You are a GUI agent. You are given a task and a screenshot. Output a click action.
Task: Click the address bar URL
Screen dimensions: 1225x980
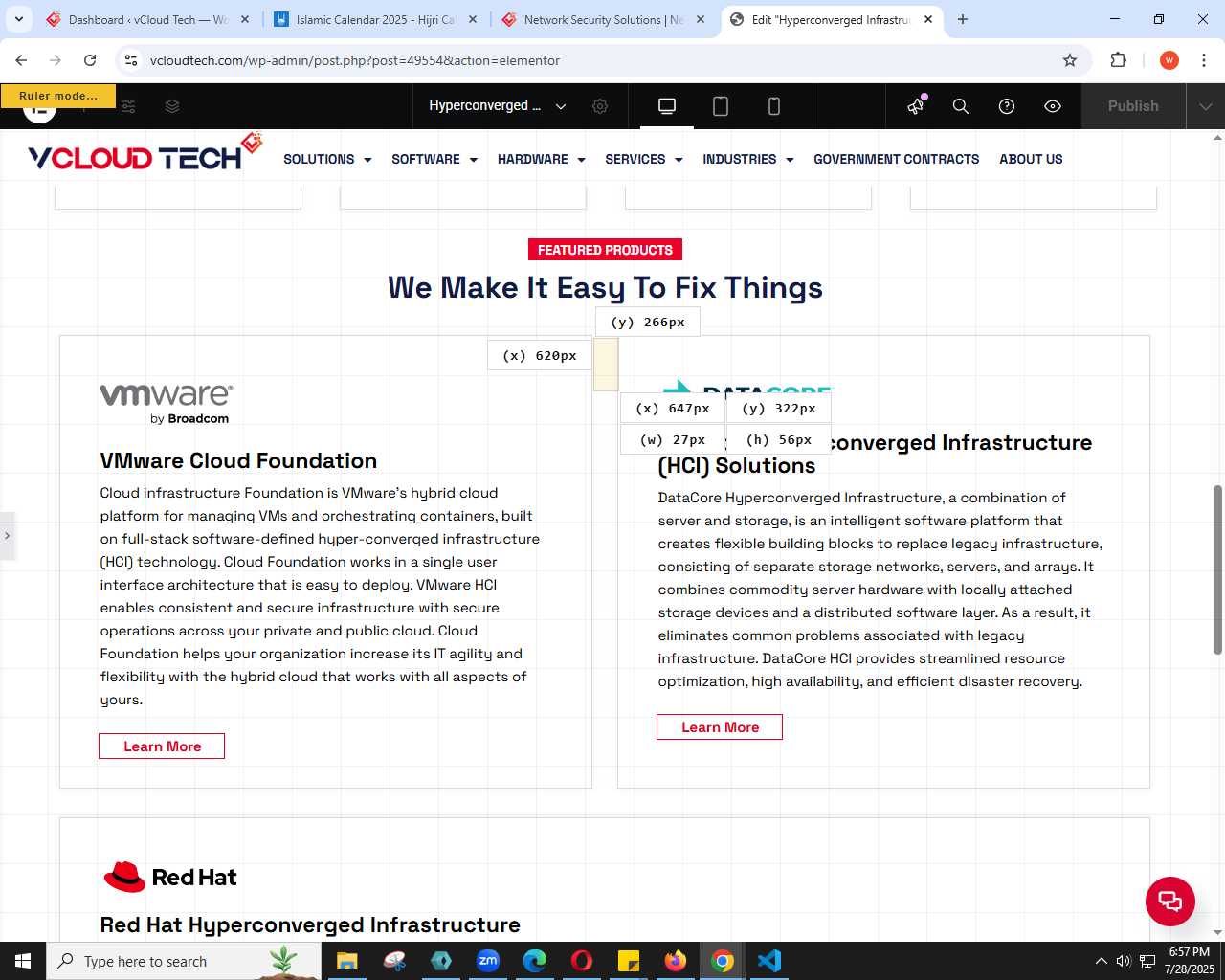pyautogui.click(x=355, y=60)
